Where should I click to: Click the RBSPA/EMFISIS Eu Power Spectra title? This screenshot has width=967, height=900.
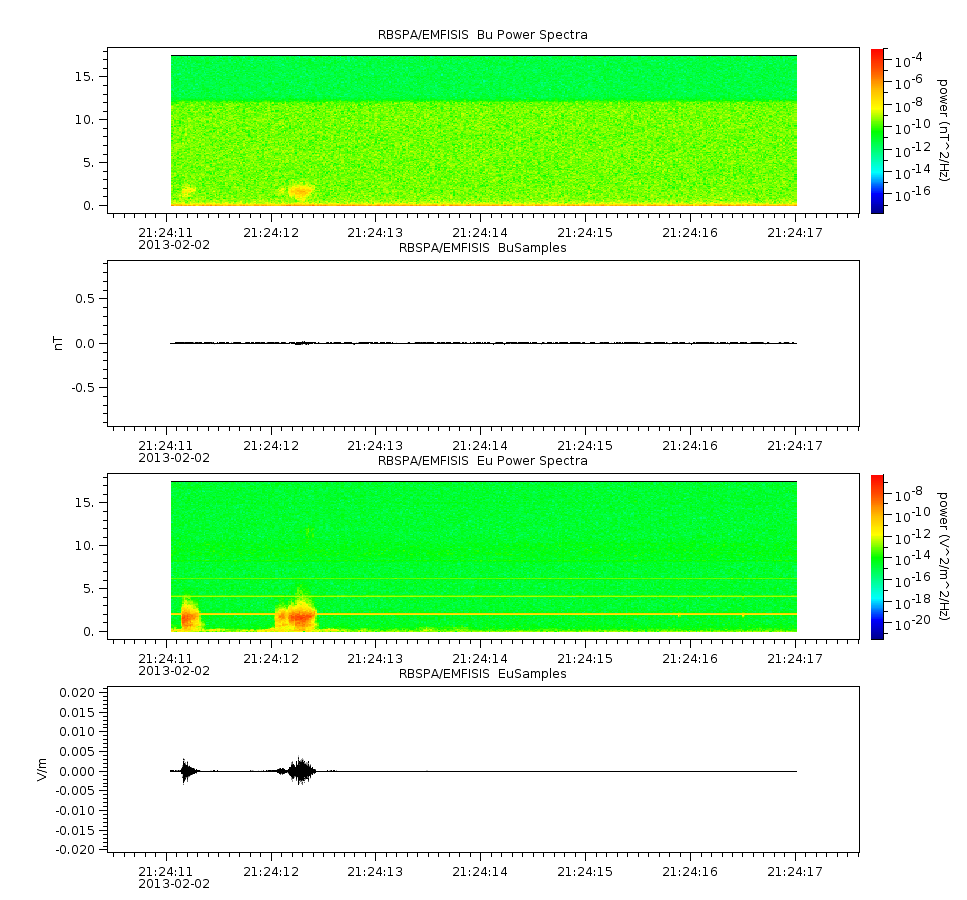point(482,461)
